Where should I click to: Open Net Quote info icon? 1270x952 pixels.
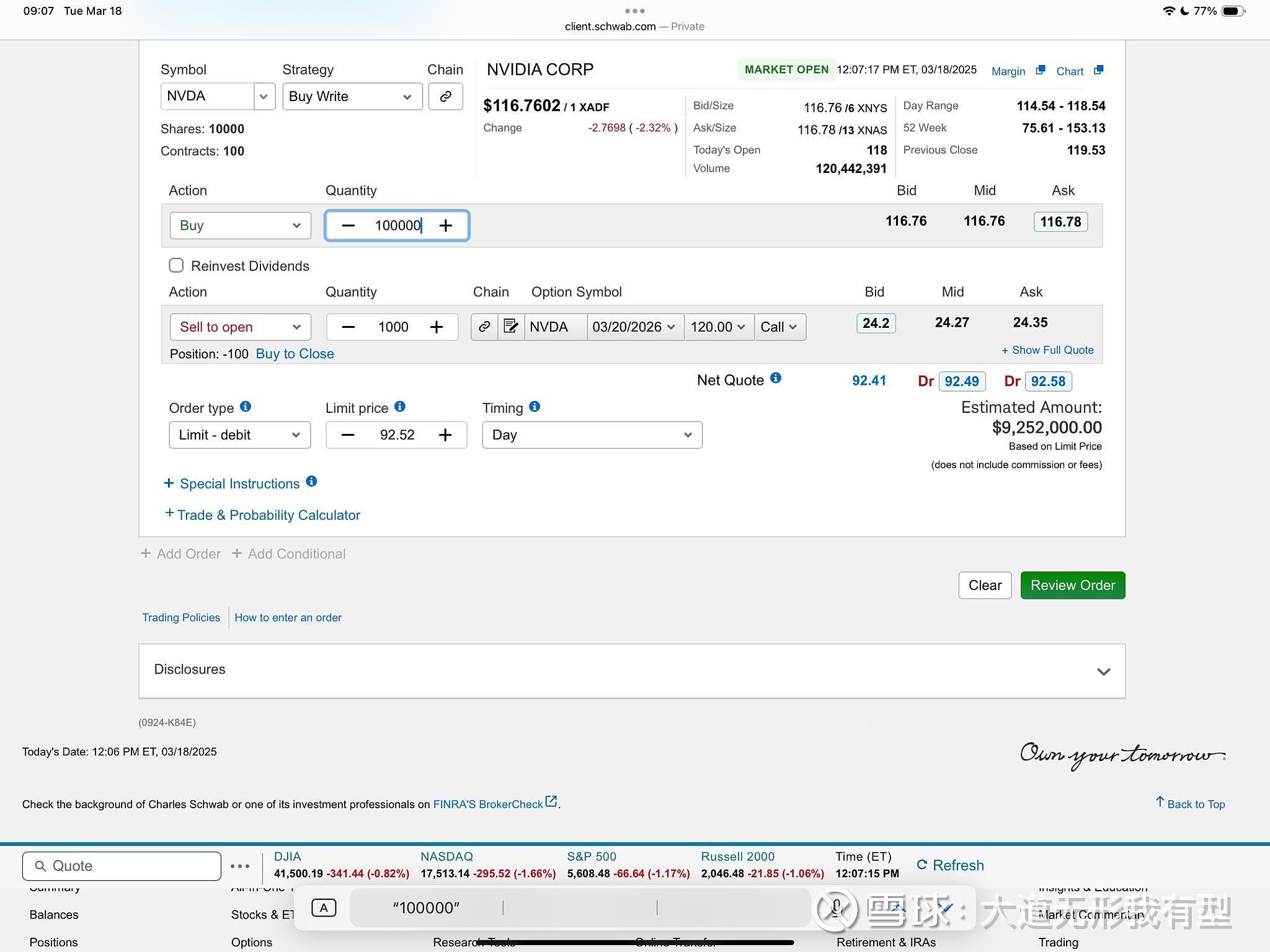tap(776, 378)
